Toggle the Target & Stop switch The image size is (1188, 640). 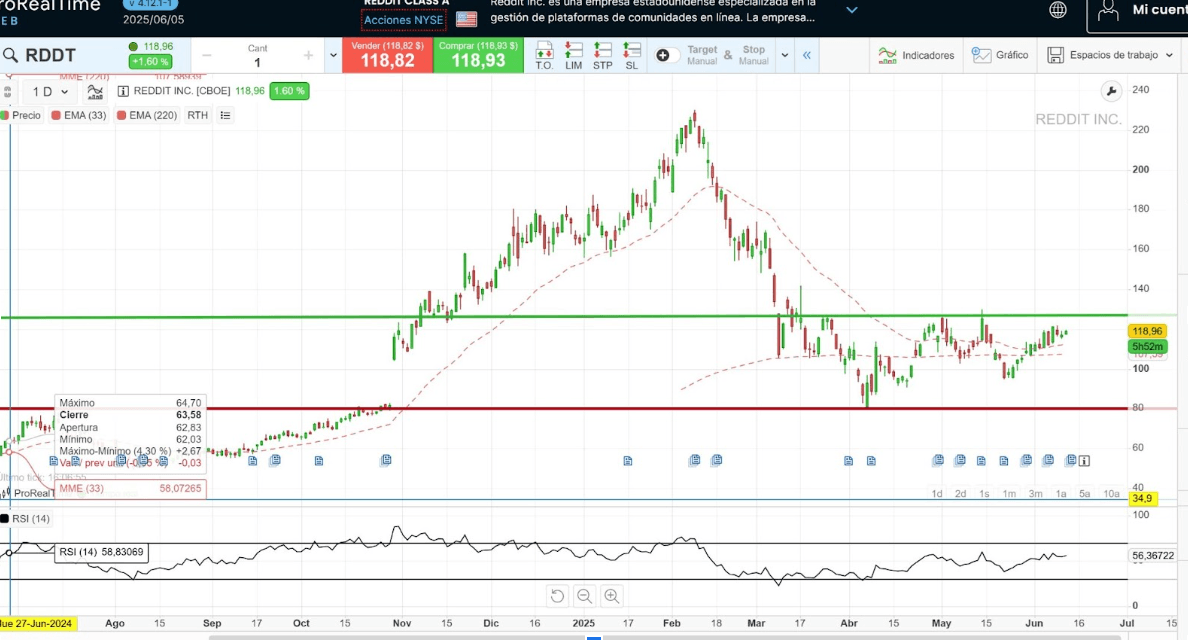tap(667, 55)
